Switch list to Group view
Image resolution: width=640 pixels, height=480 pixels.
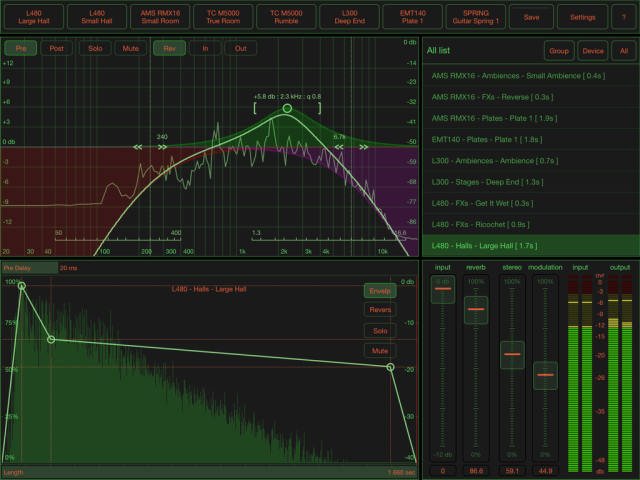559,51
